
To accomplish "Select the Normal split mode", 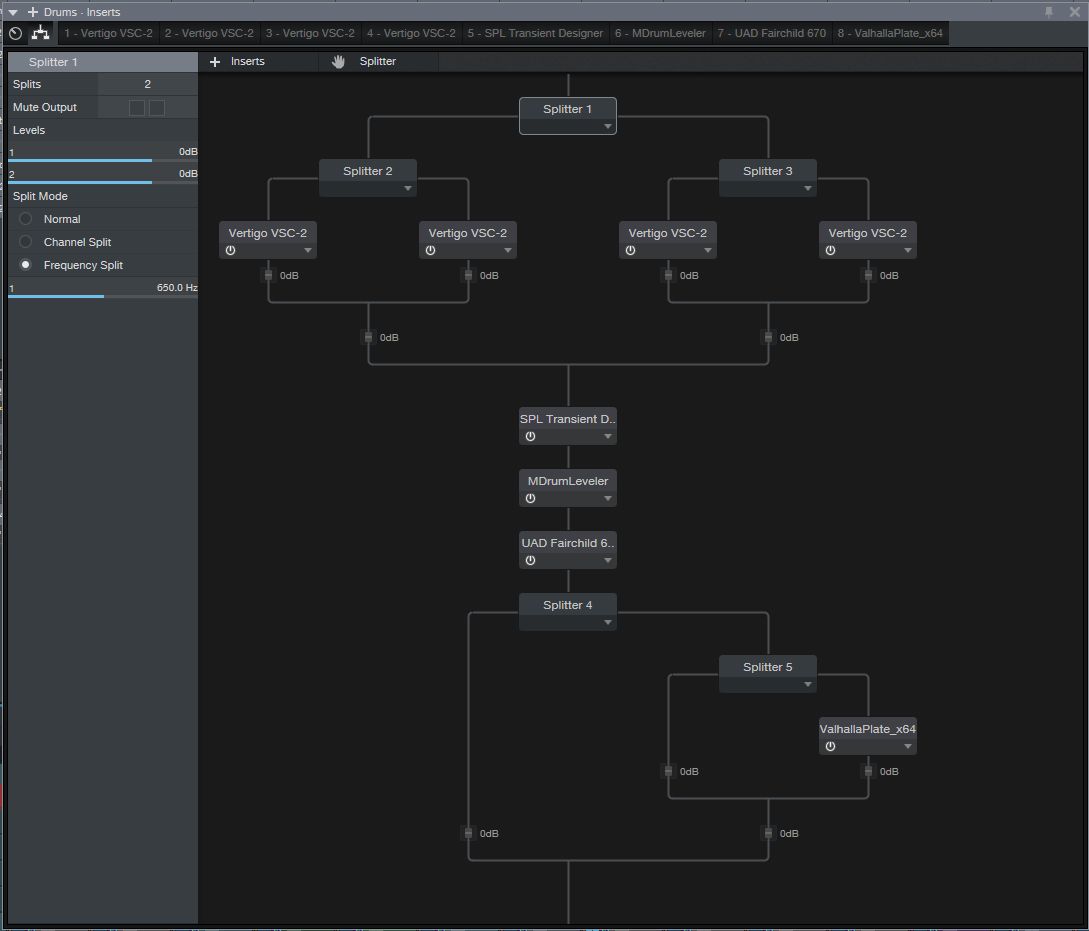I will (x=26, y=219).
